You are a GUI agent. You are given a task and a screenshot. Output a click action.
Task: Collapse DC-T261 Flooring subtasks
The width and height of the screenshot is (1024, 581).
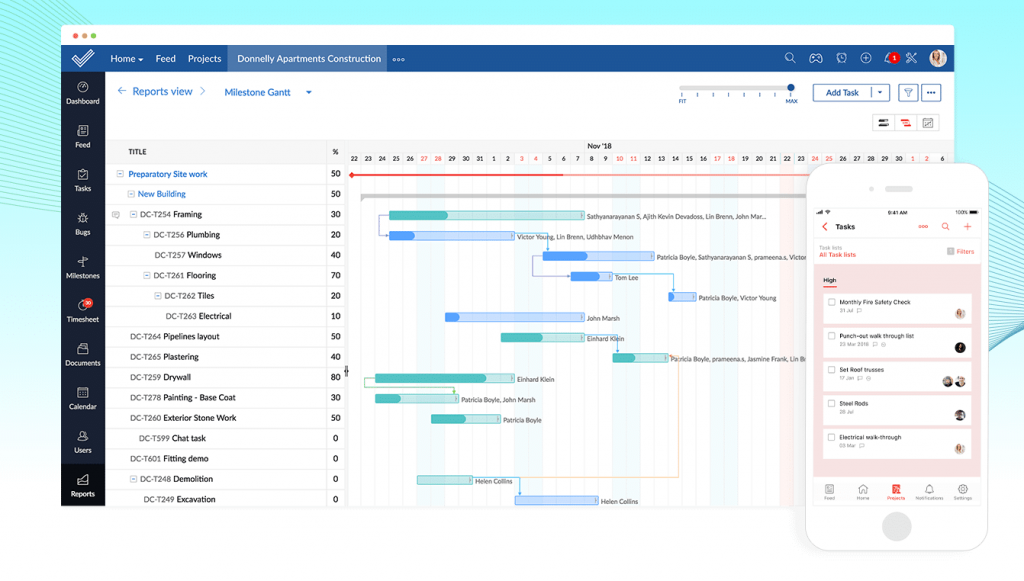[146, 275]
